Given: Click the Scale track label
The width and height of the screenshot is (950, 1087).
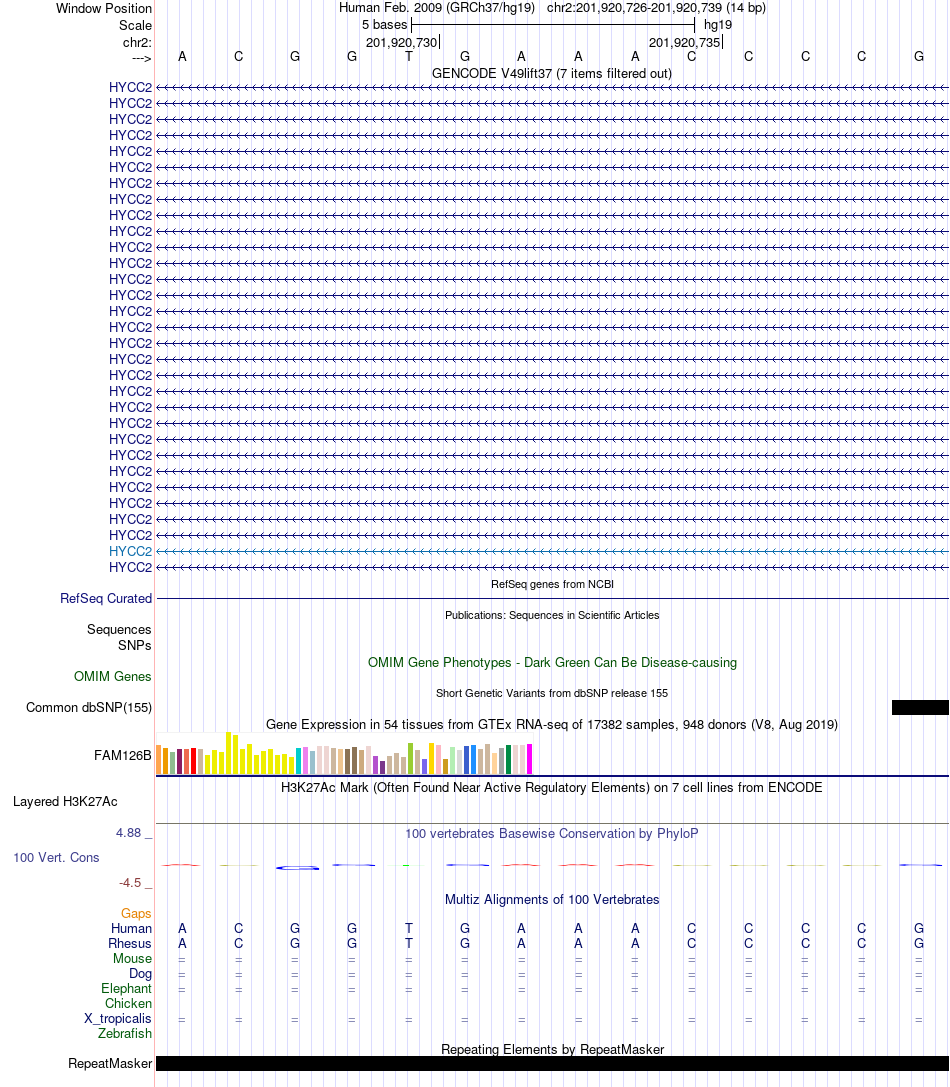Looking at the screenshot, I should coord(135,25).
